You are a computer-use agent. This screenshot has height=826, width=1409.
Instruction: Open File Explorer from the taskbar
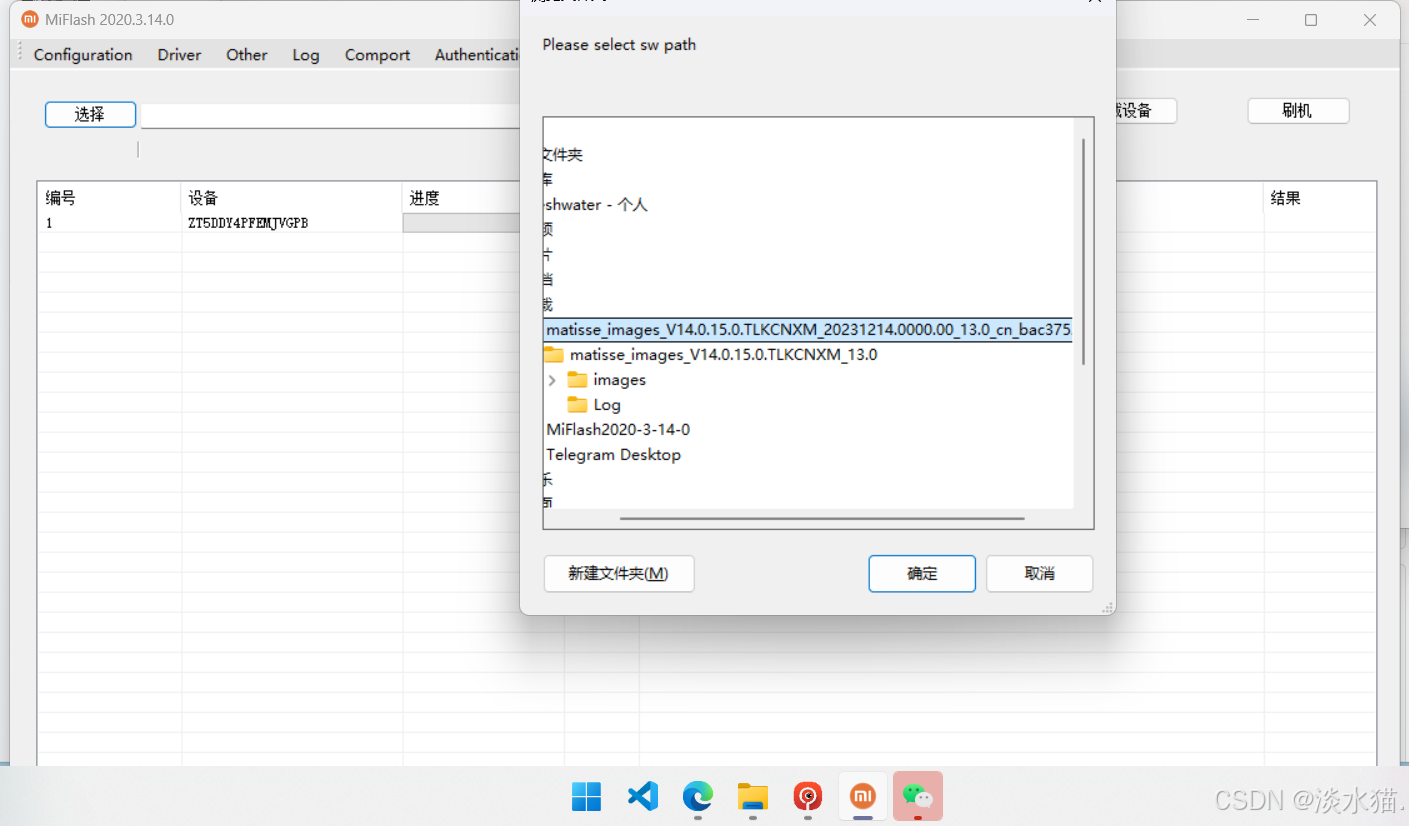752,796
